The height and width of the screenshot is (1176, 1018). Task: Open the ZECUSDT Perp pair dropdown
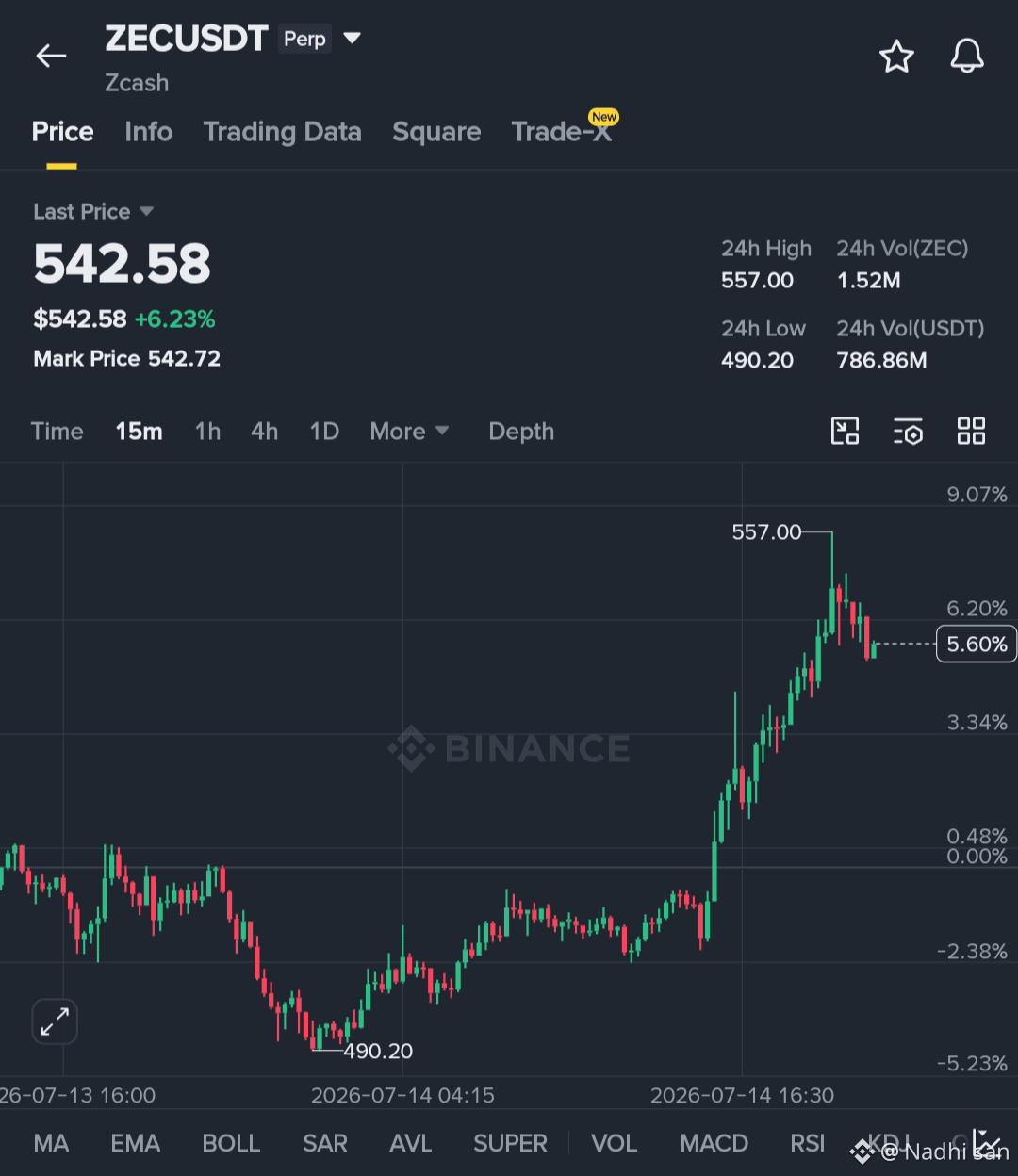(x=353, y=39)
